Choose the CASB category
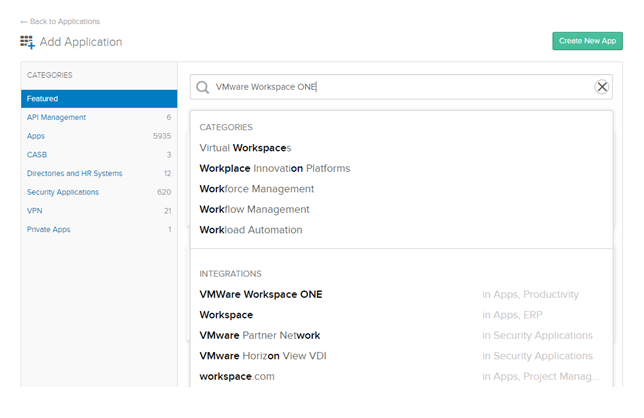644x418 pixels. [x=37, y=155]
